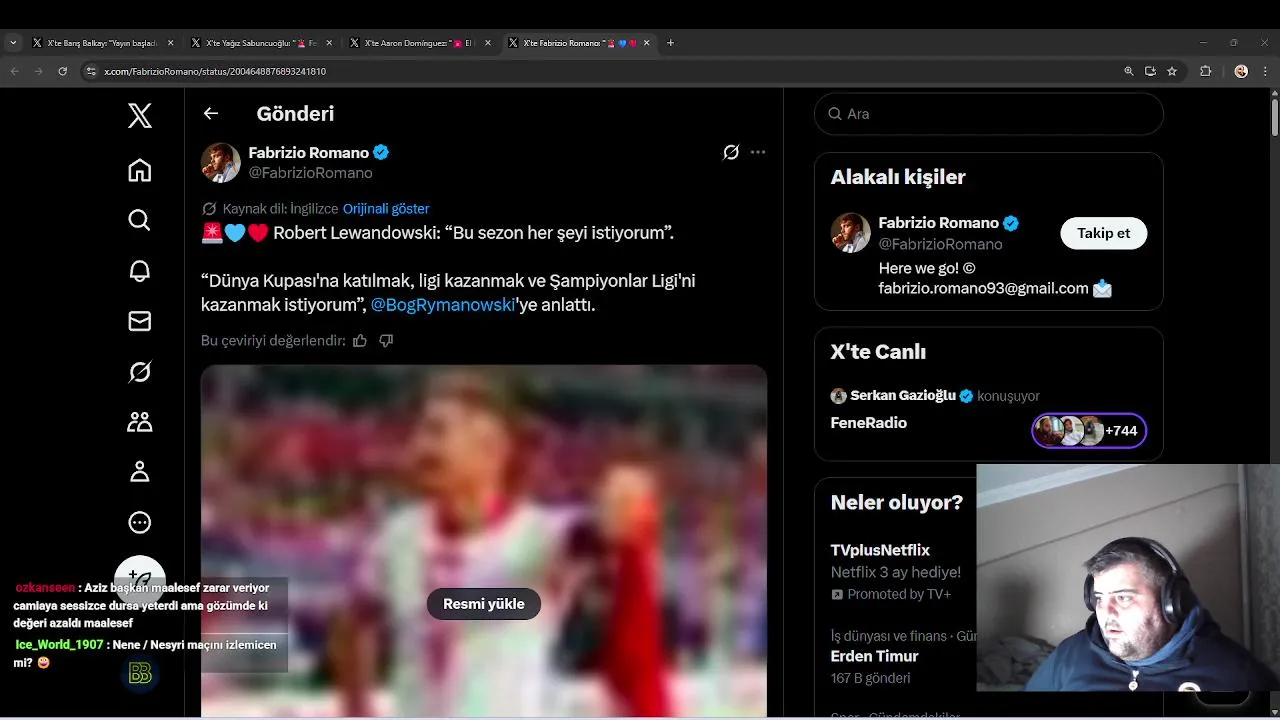
Task: Open a new browser tab with plus
Action: pos(670,43)
